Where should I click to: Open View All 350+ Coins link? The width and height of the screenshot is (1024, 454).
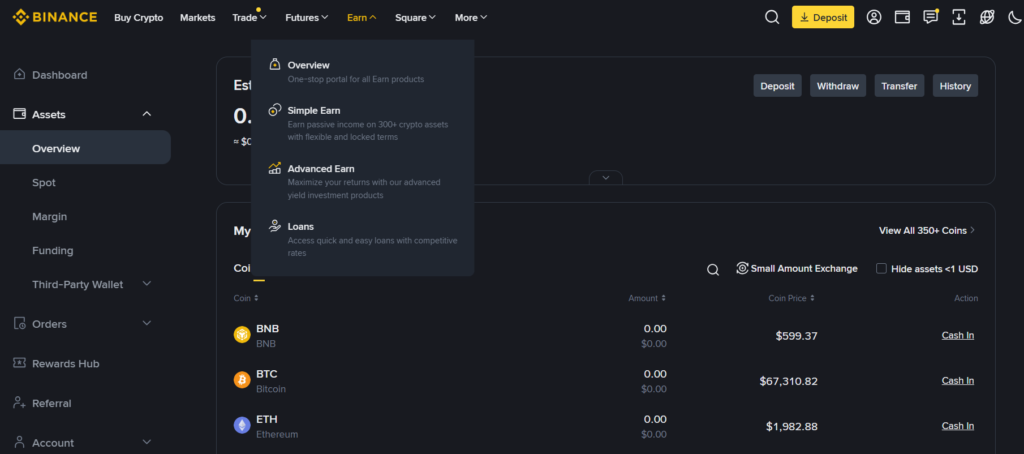(x=926, y=230)
